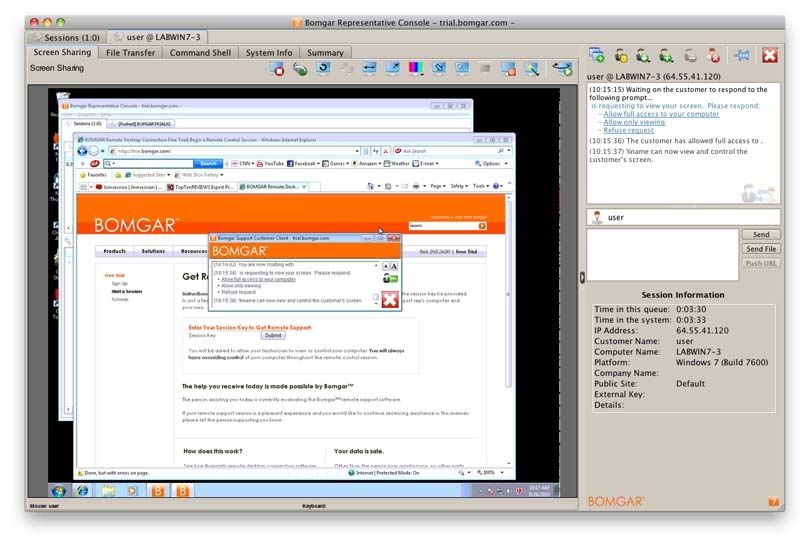This screenshot has width=800, height=546.
Task: Open the Summary tab
Action: click(325, 53)
